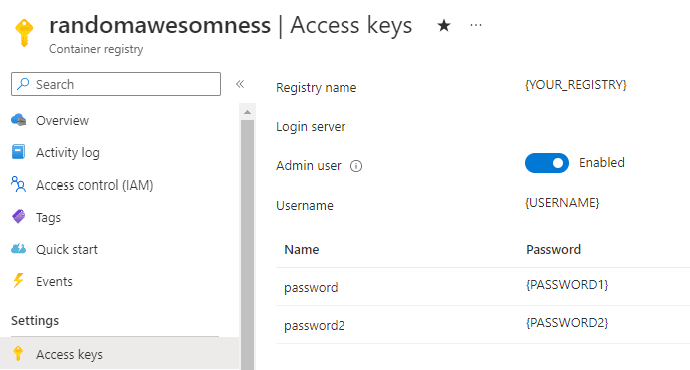Click the {USERNAME} value field
Image resolution: width=690 pixels, height=370 pixels.
562,203
